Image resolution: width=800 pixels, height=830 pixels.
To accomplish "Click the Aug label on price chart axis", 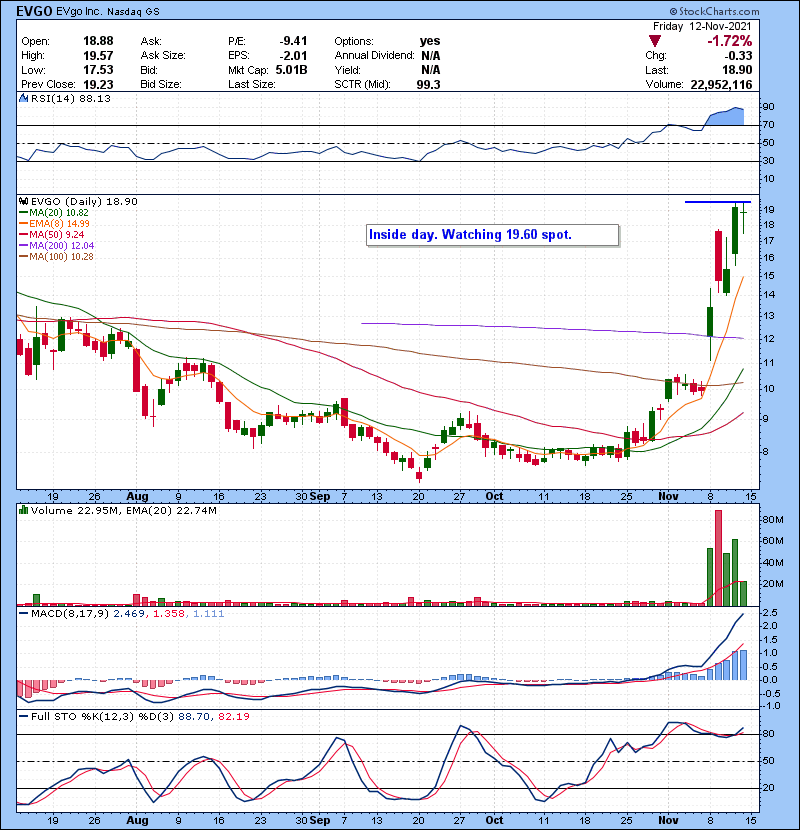I will pos(137,497).
